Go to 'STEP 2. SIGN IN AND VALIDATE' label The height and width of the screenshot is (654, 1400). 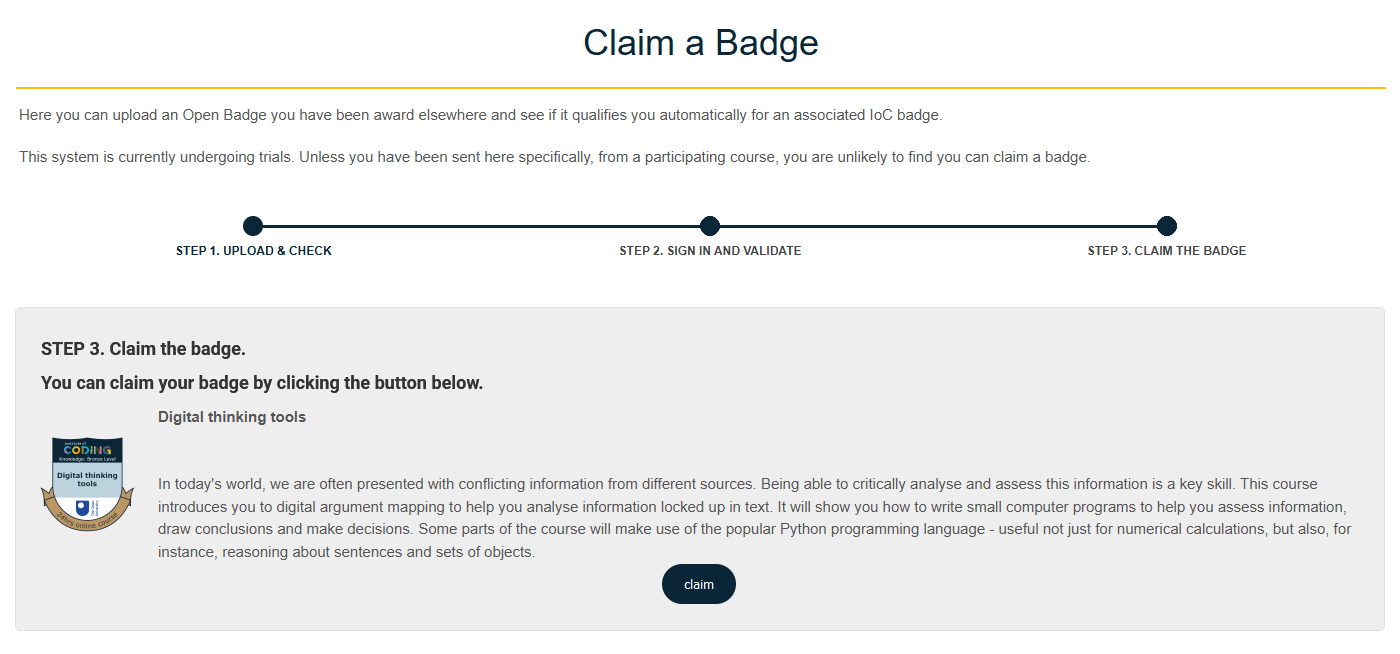click(x=710, y=251)
